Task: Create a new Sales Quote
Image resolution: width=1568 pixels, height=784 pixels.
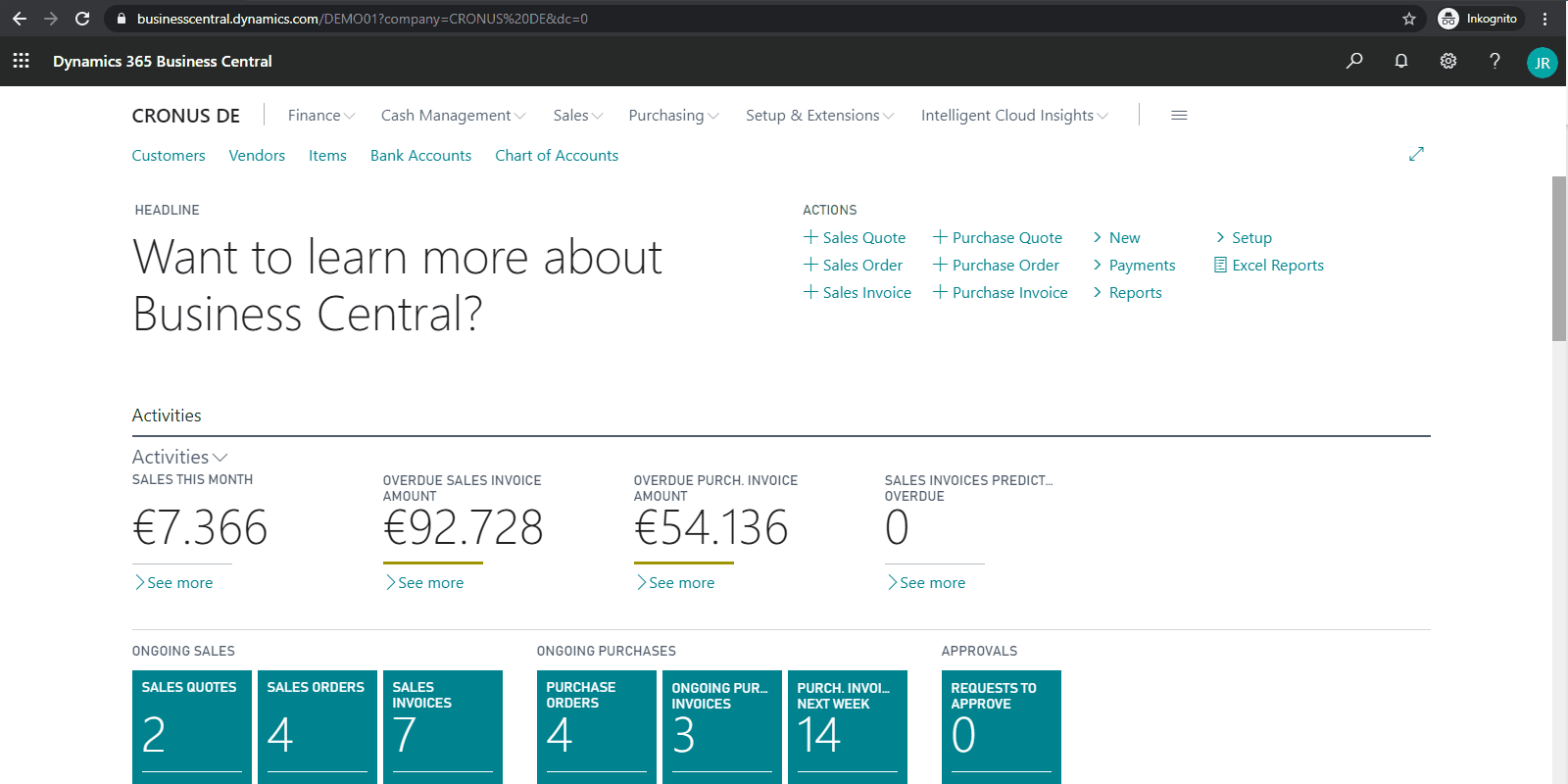Action: (855, 237)
